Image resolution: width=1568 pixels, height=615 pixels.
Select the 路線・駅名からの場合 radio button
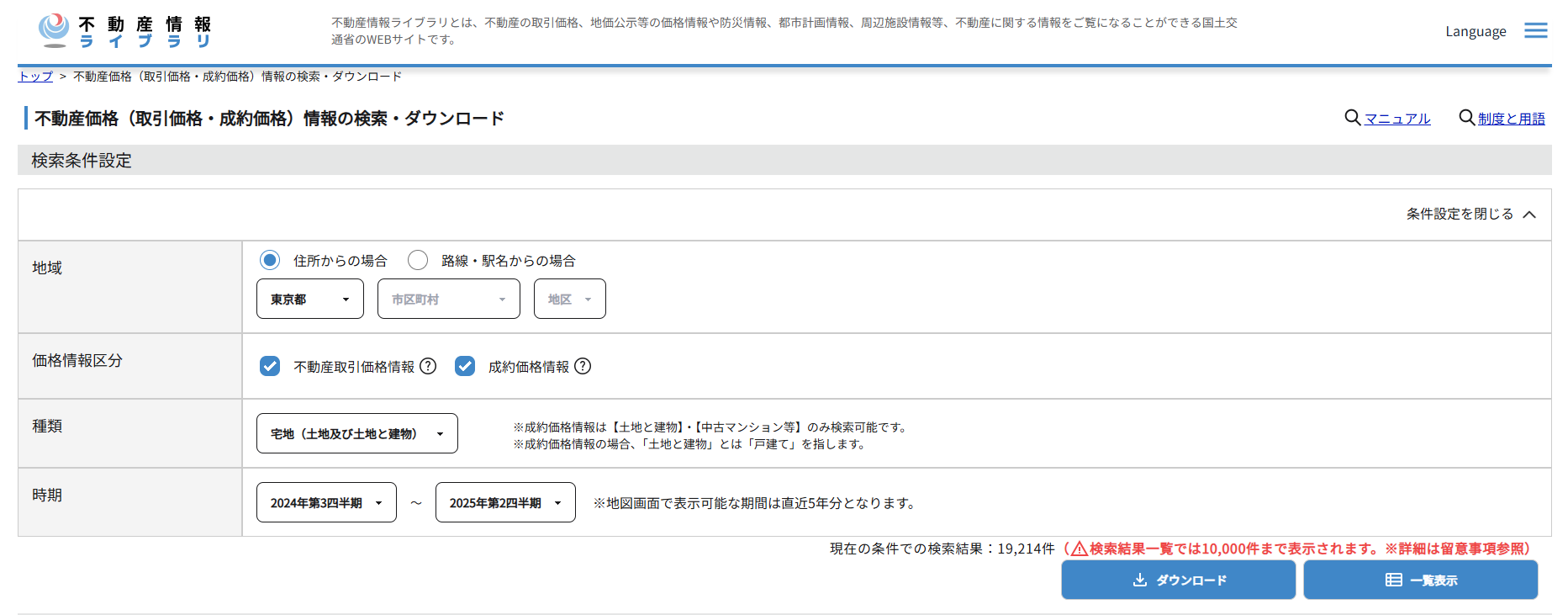pos(418,260)
